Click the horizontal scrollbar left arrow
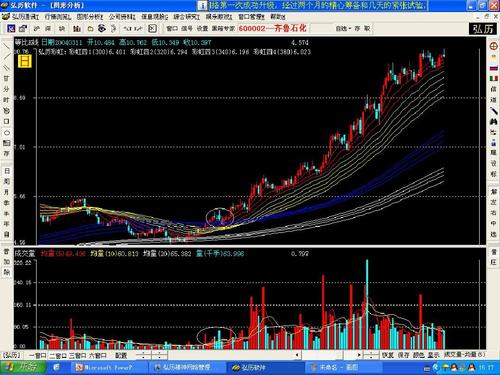 click(x=297, y=355)
